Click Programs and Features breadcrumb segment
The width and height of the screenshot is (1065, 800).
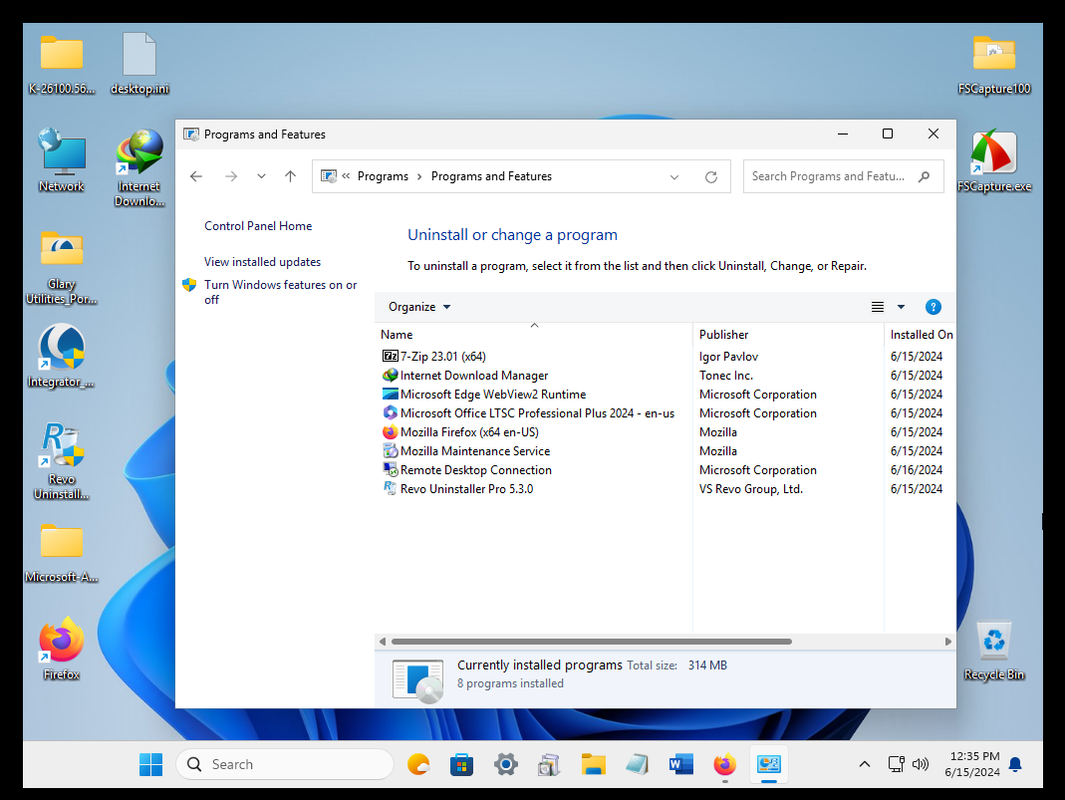coord(492,177)
